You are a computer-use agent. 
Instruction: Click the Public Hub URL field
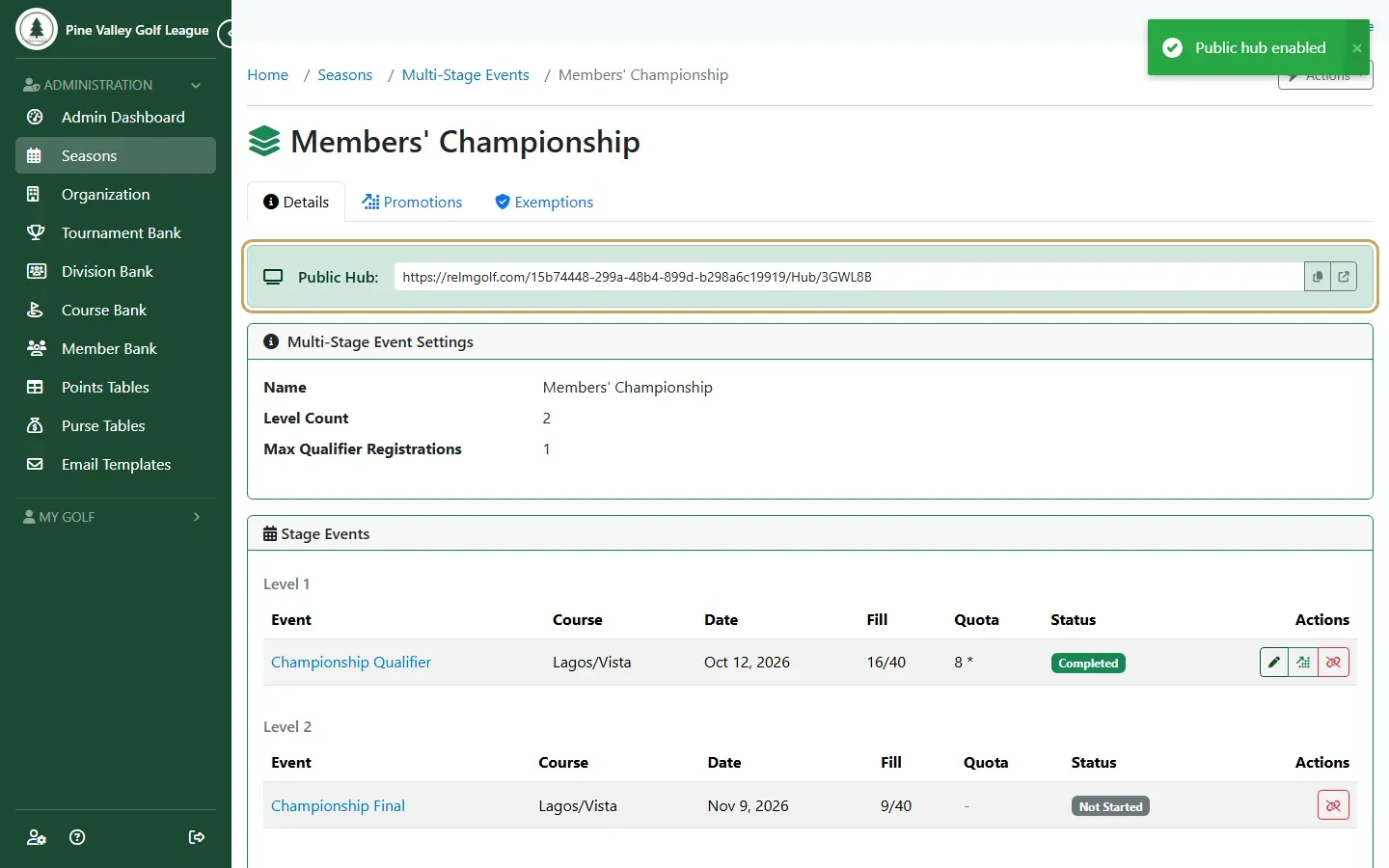(x=849, y=277)
